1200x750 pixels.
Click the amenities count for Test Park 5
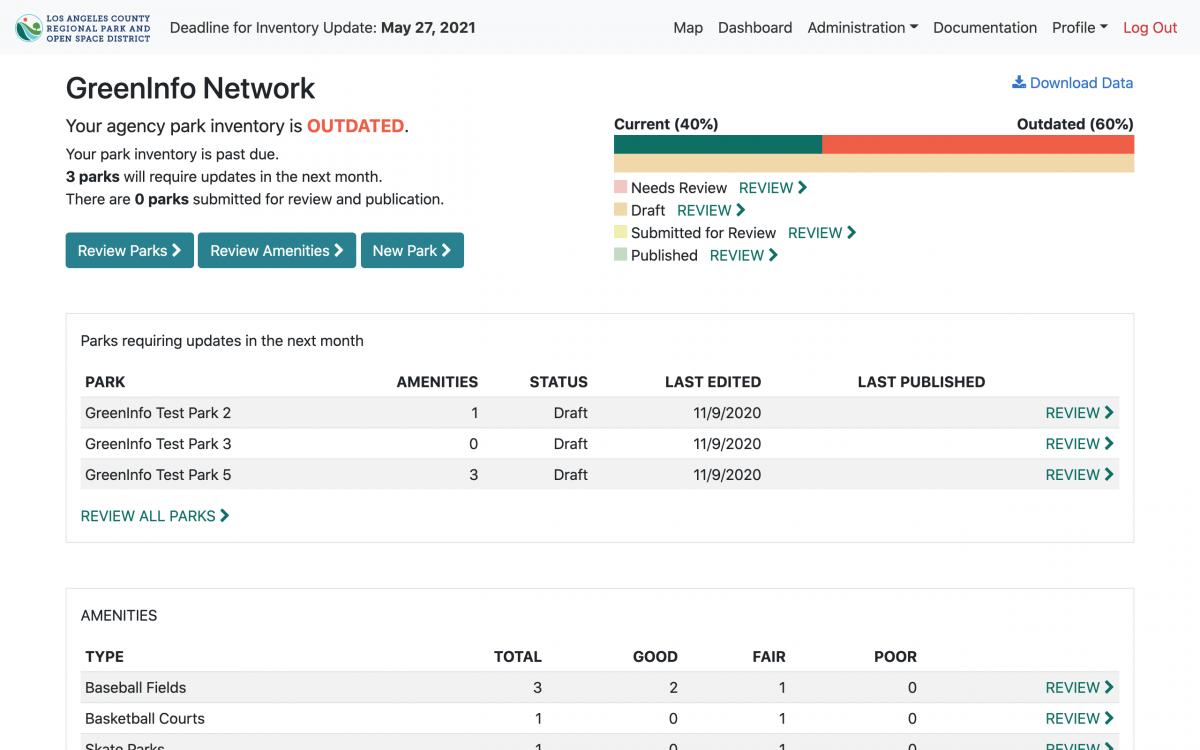473,475
